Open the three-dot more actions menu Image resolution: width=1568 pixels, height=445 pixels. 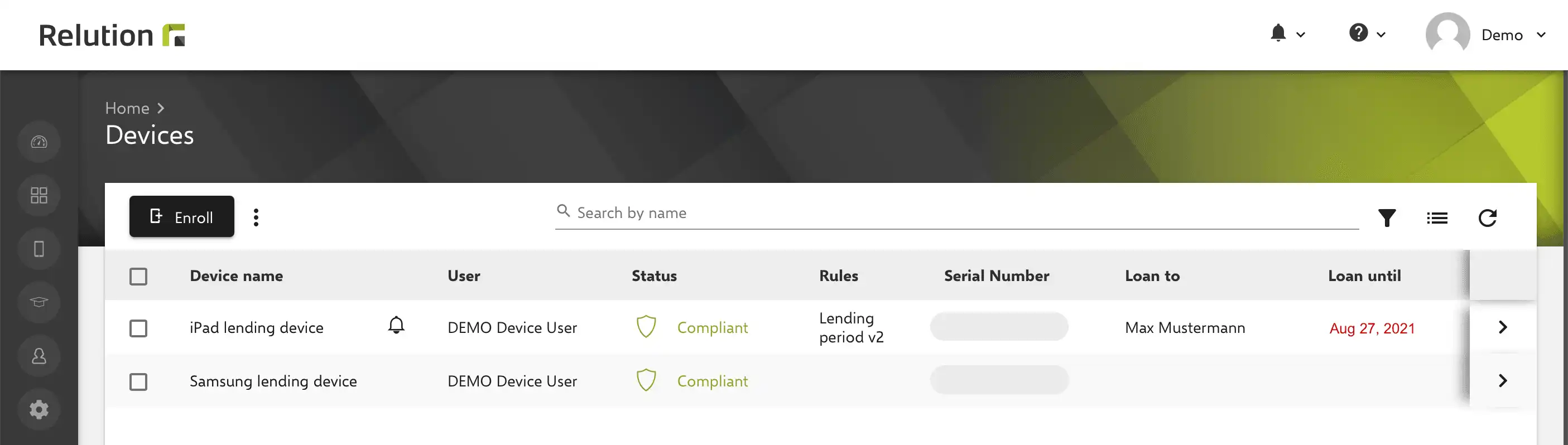pyautogui.click(x=256, y=217)
